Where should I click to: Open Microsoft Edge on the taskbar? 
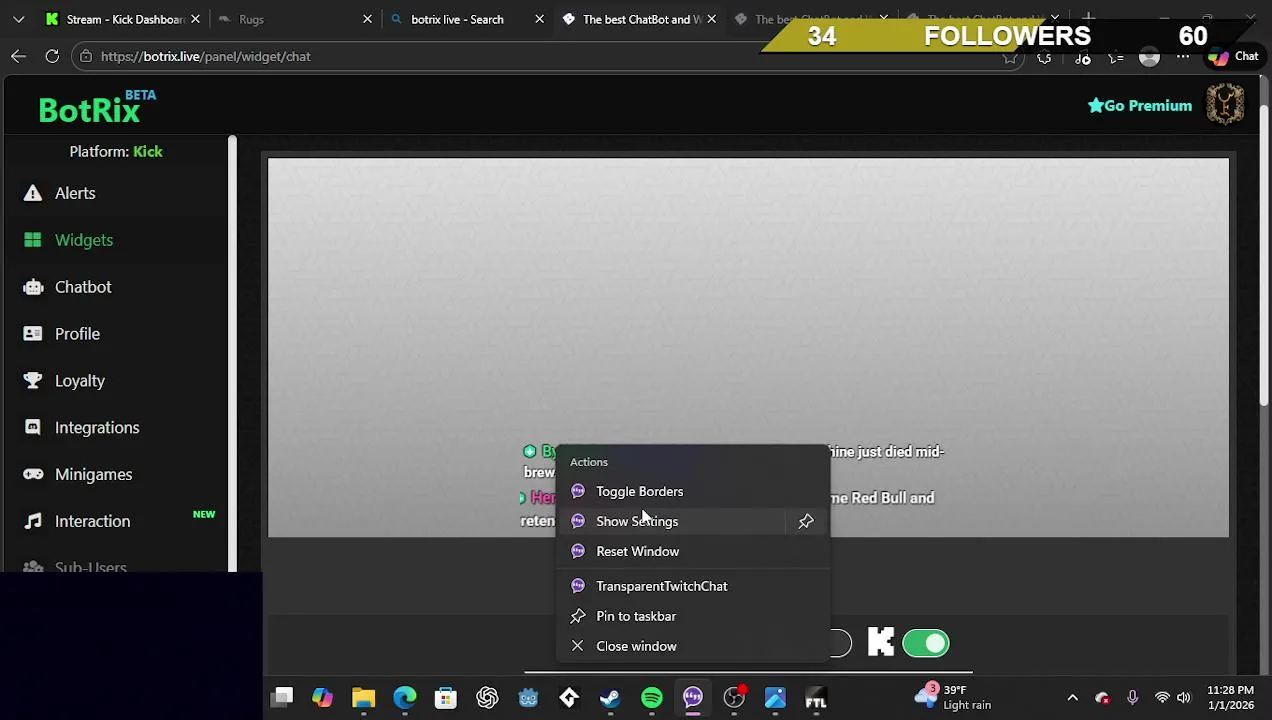405,698
